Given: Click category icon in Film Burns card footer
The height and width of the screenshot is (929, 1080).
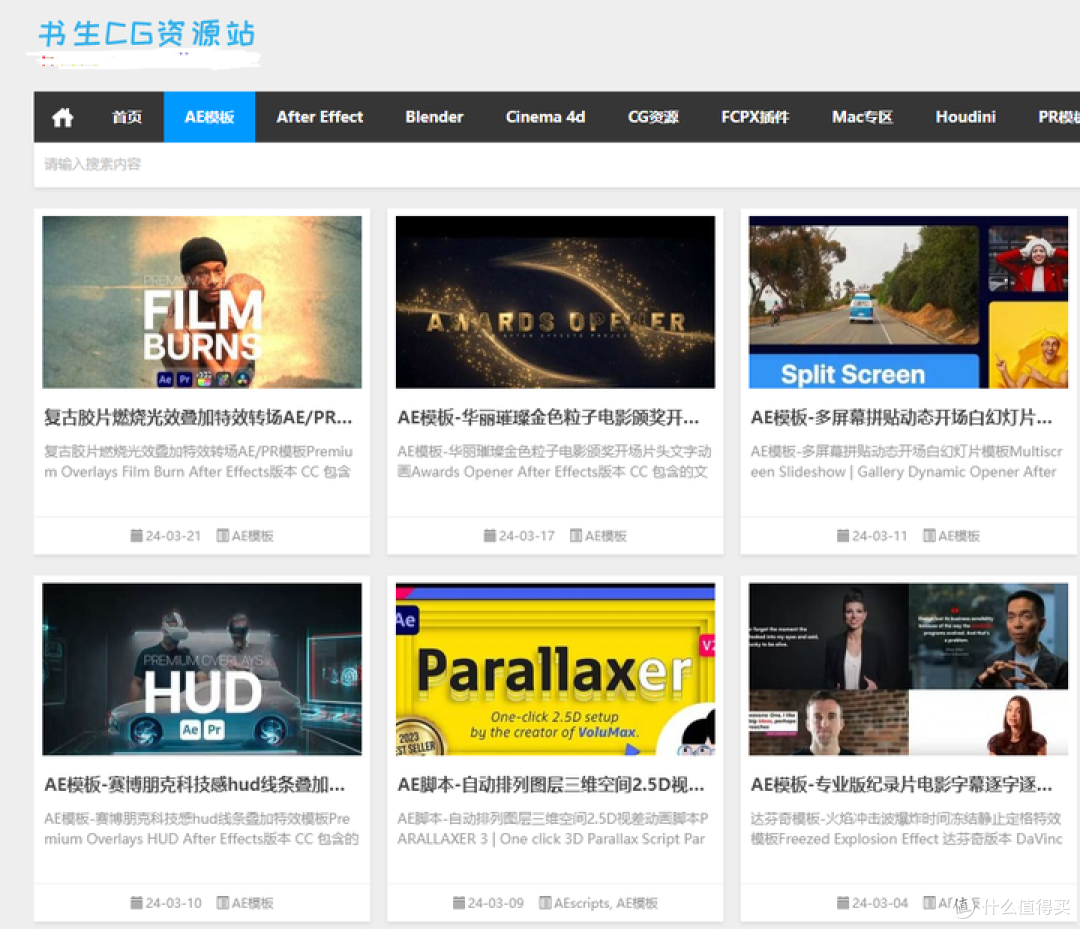Looking at the screenshot, I should pyautogui.click(x=222, y=535).
